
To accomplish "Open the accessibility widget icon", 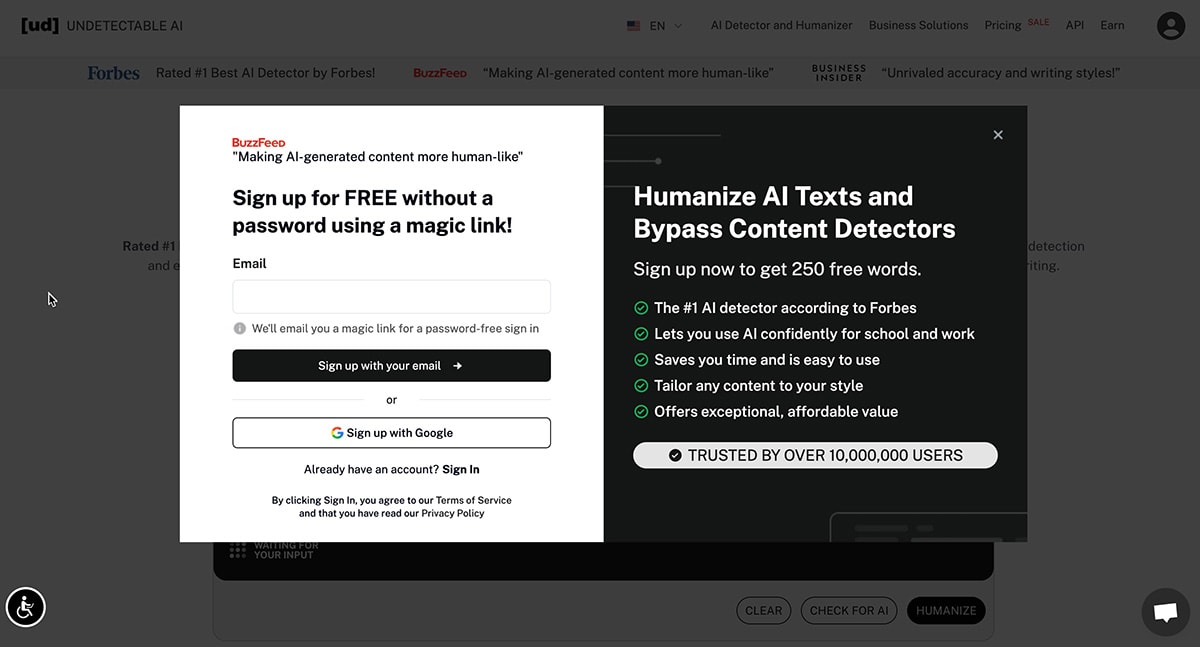I will [25, 607].
